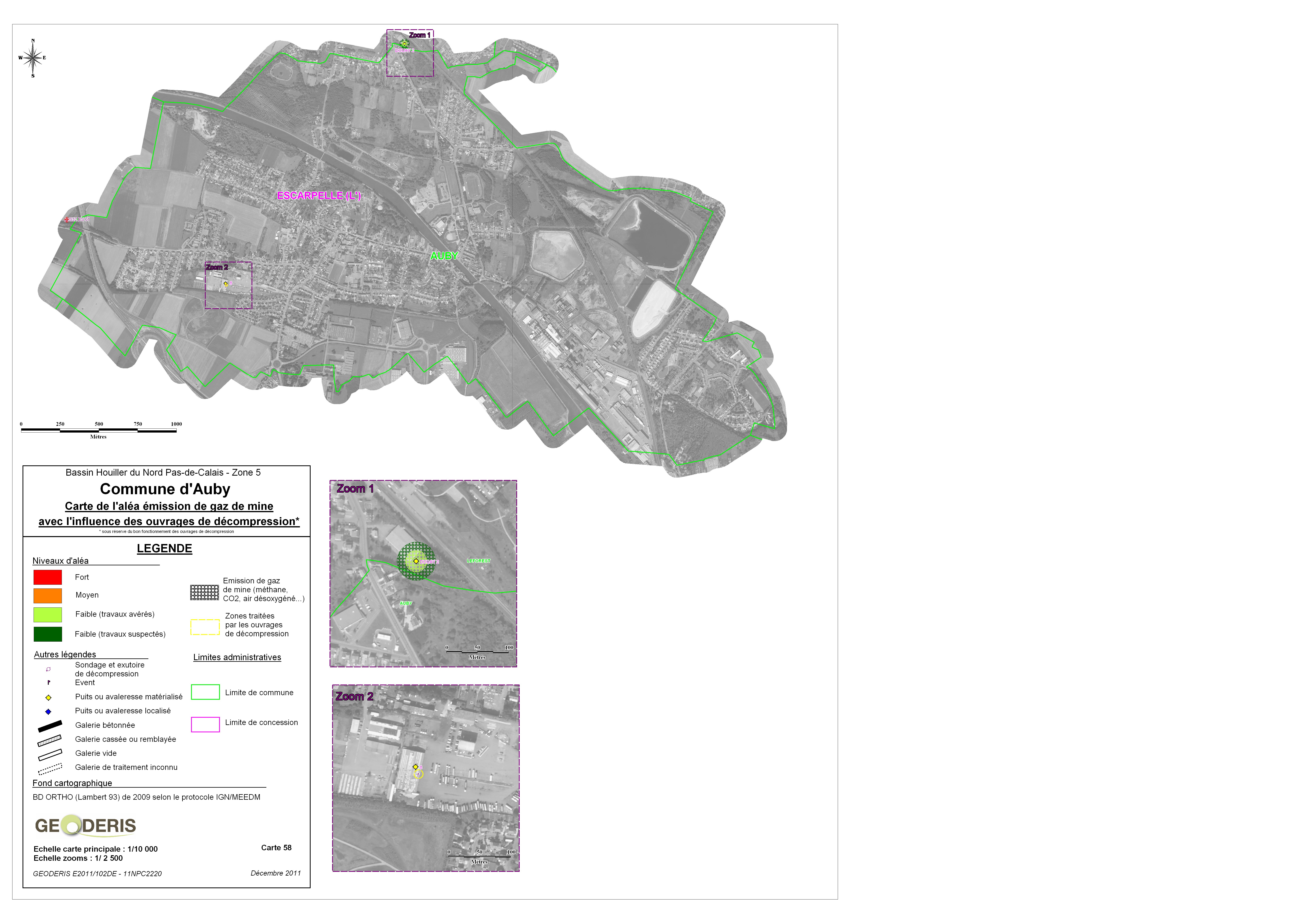The image size is (1308, 924).
Task: Click the Décembre 2011 date
Action: 276,873
